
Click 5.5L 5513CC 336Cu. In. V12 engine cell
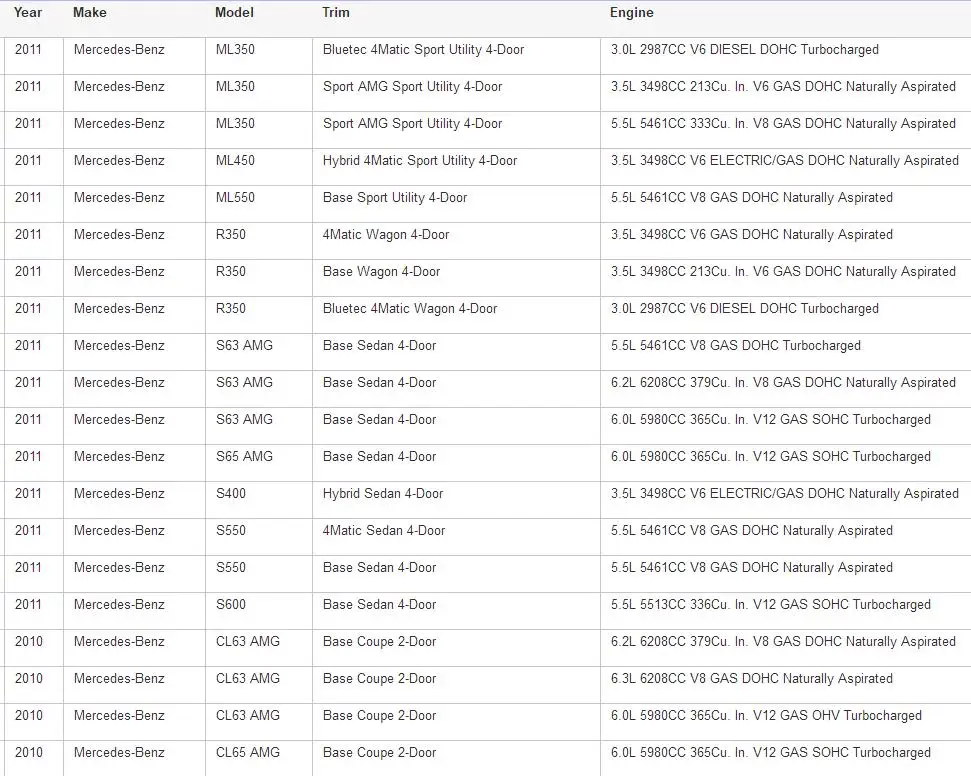[x=770, y=604]
